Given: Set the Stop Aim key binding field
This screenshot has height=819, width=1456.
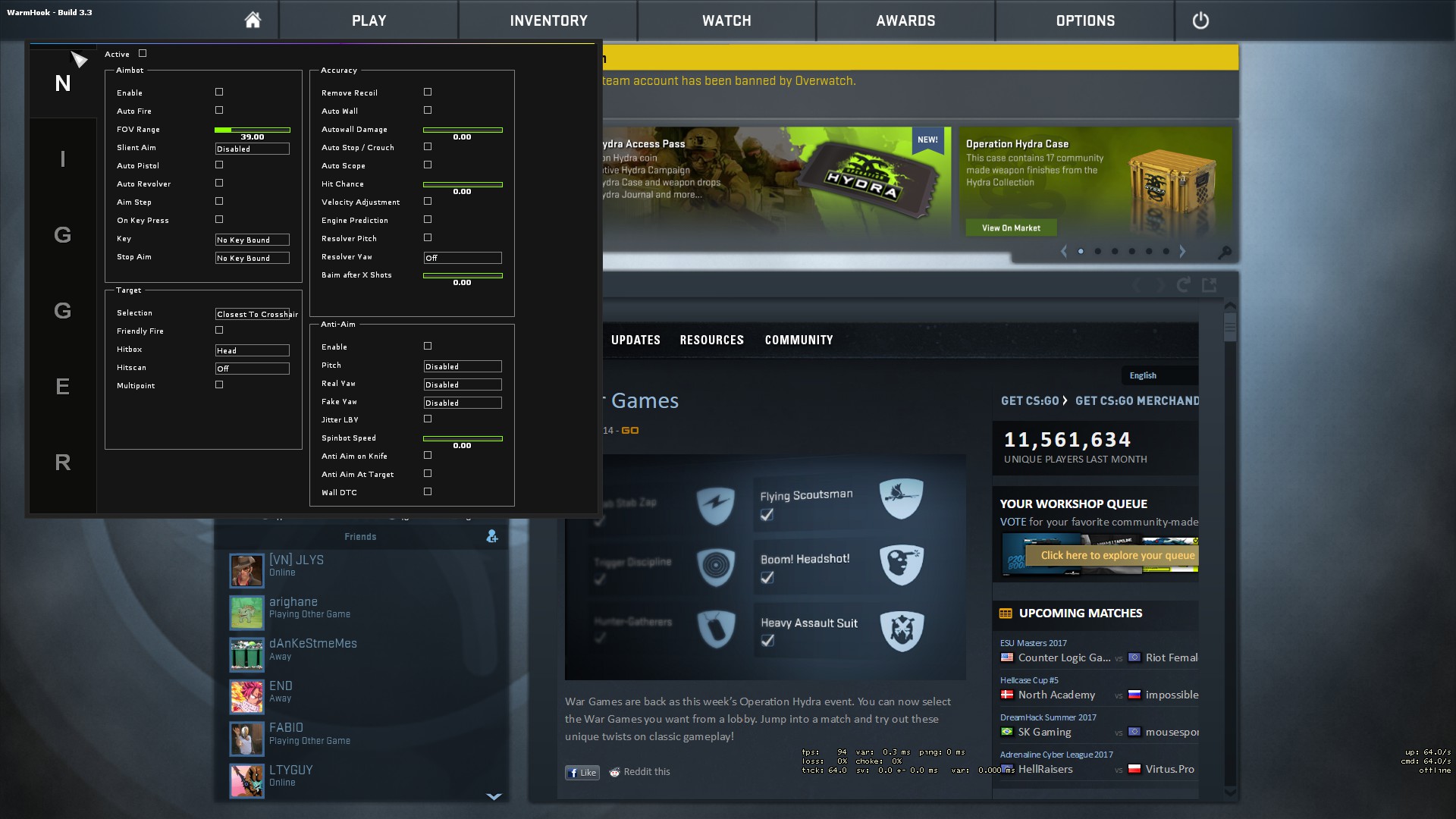Looking at the screenshot, I should click(x=253, y=258).
